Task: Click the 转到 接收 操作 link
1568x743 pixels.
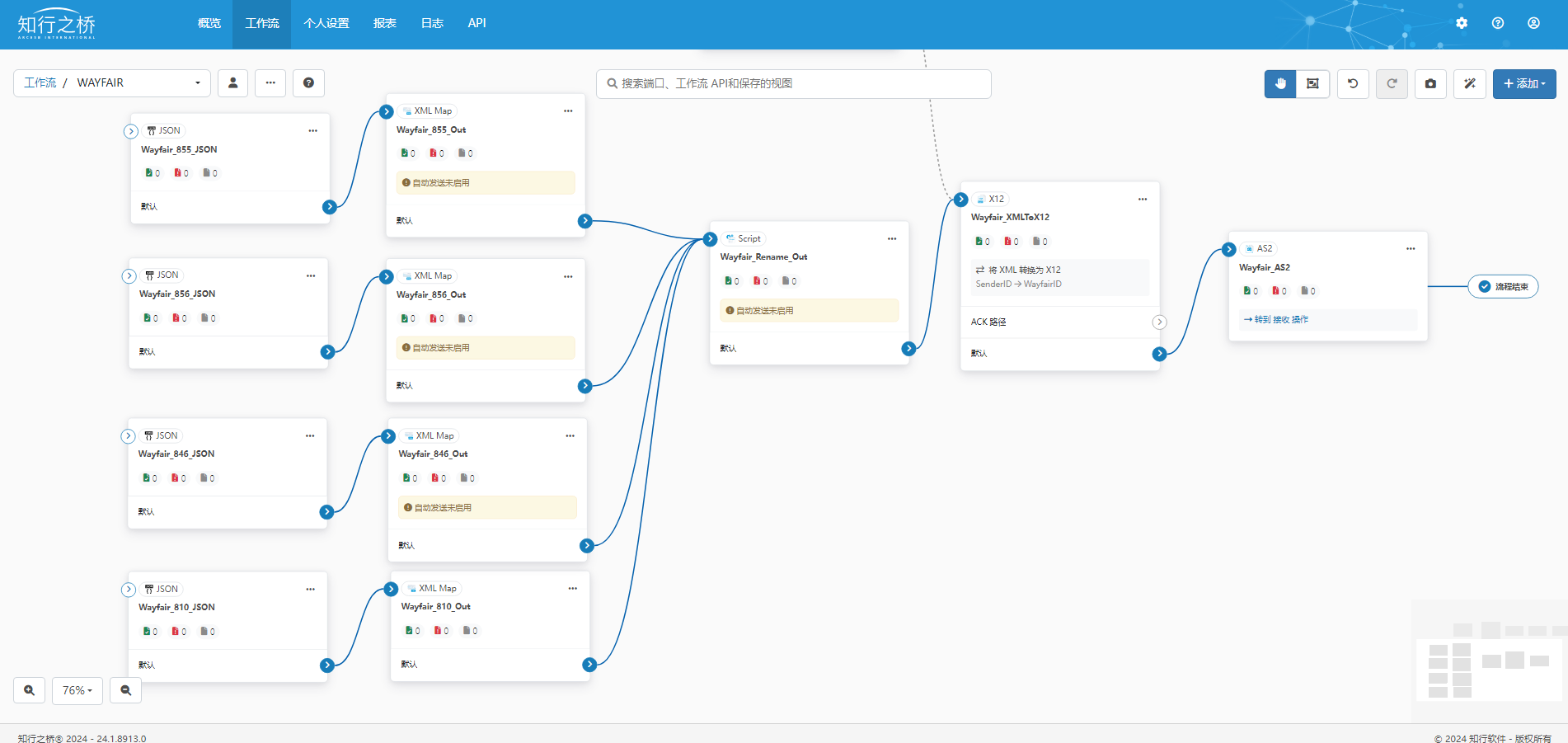Action: [x=1276, y=319]
